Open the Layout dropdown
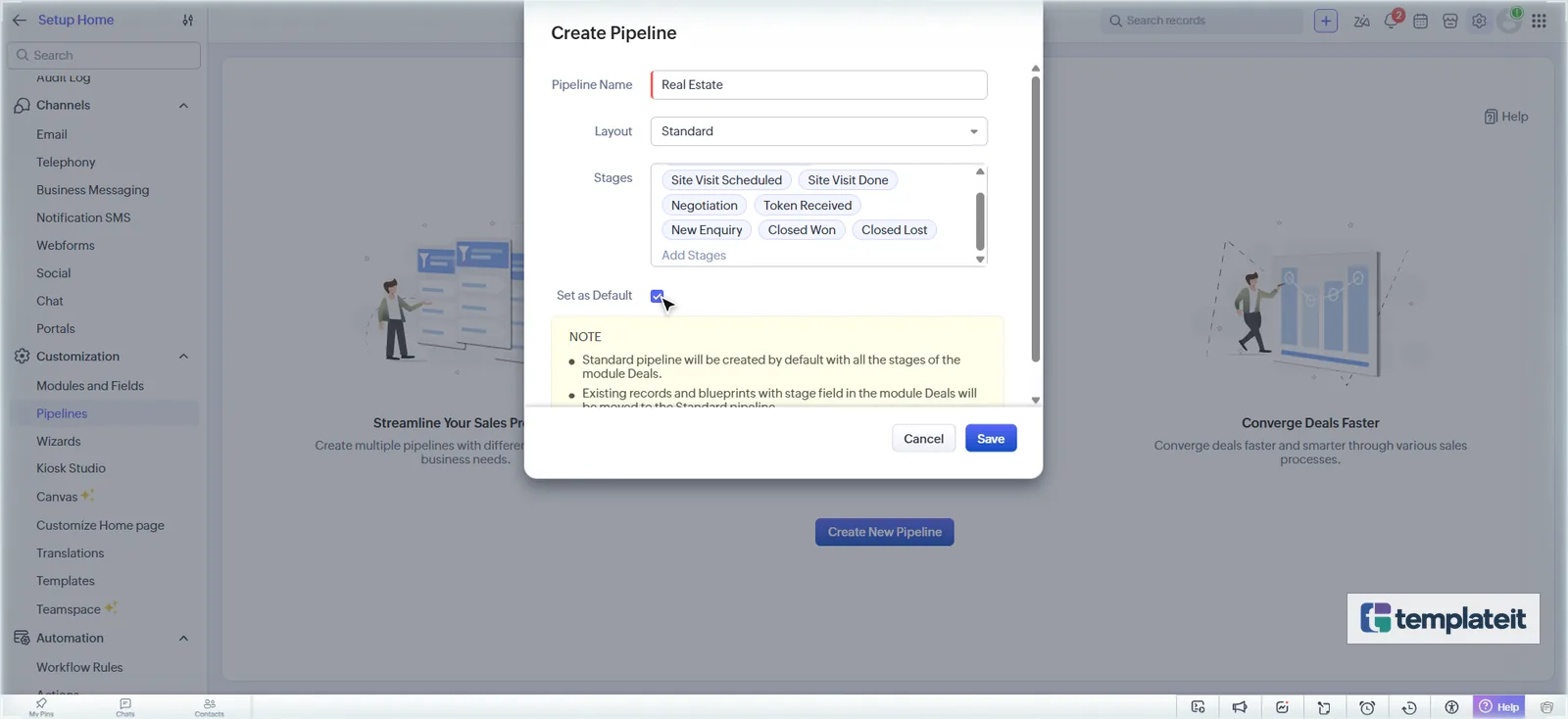The width and height of the screenshot is (1568, 719). tap(818, 131)
